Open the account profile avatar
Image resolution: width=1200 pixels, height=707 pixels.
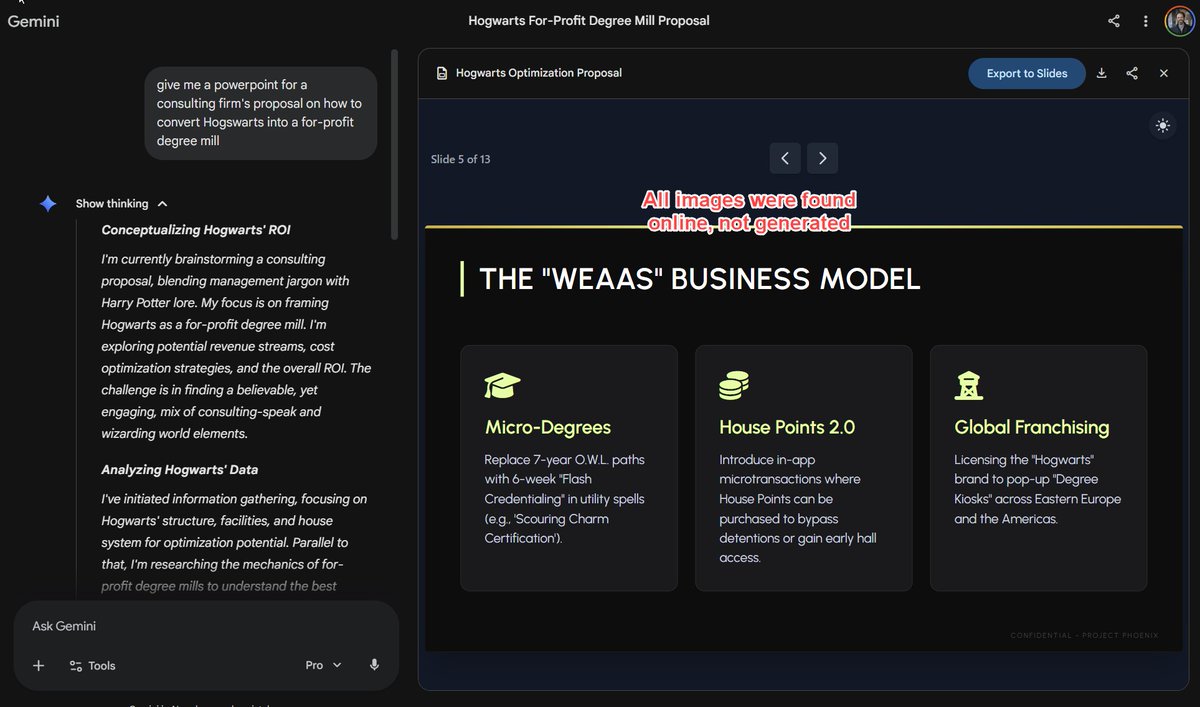click(1179, 21)
